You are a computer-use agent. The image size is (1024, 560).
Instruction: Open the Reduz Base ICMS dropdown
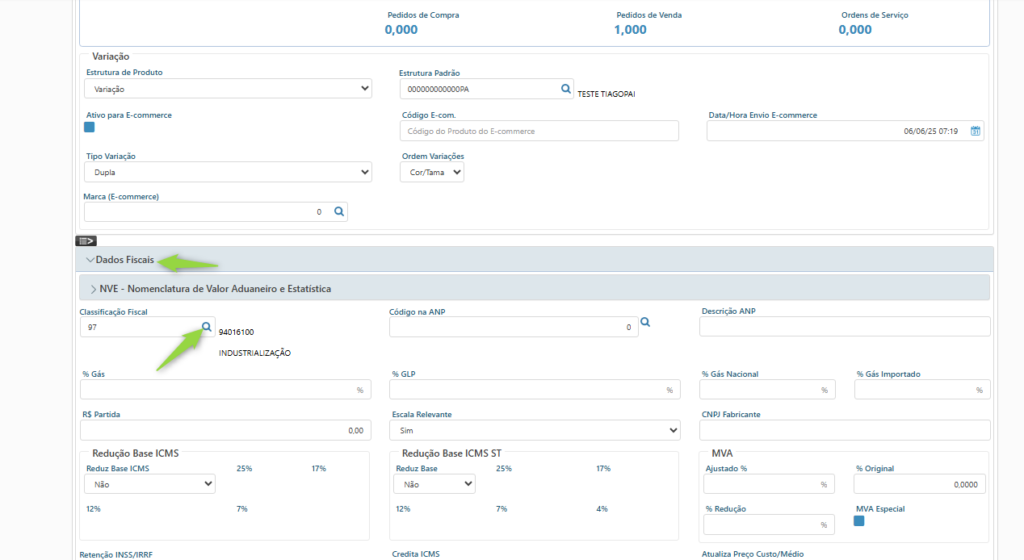click(149, 484)
